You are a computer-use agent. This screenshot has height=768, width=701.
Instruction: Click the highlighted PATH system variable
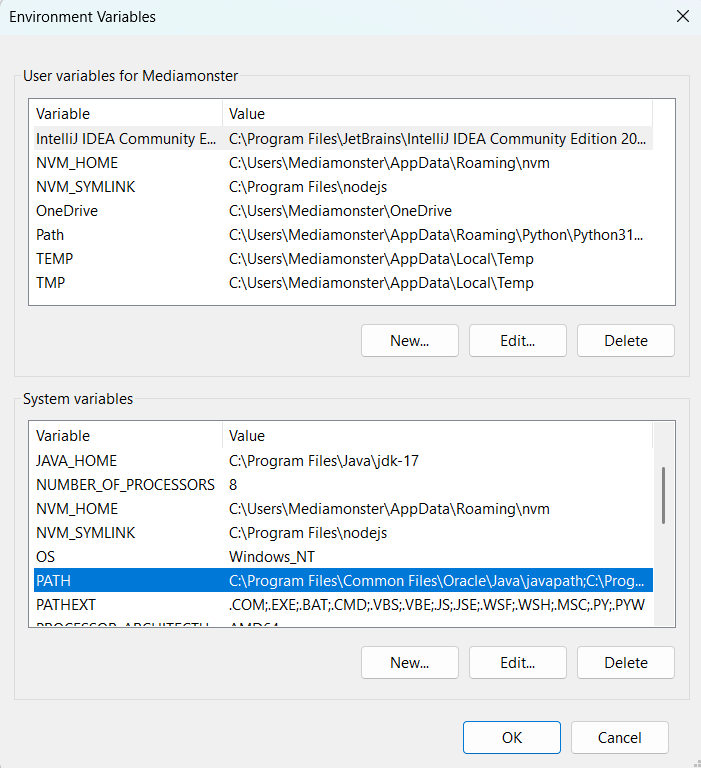pos(343,580)
